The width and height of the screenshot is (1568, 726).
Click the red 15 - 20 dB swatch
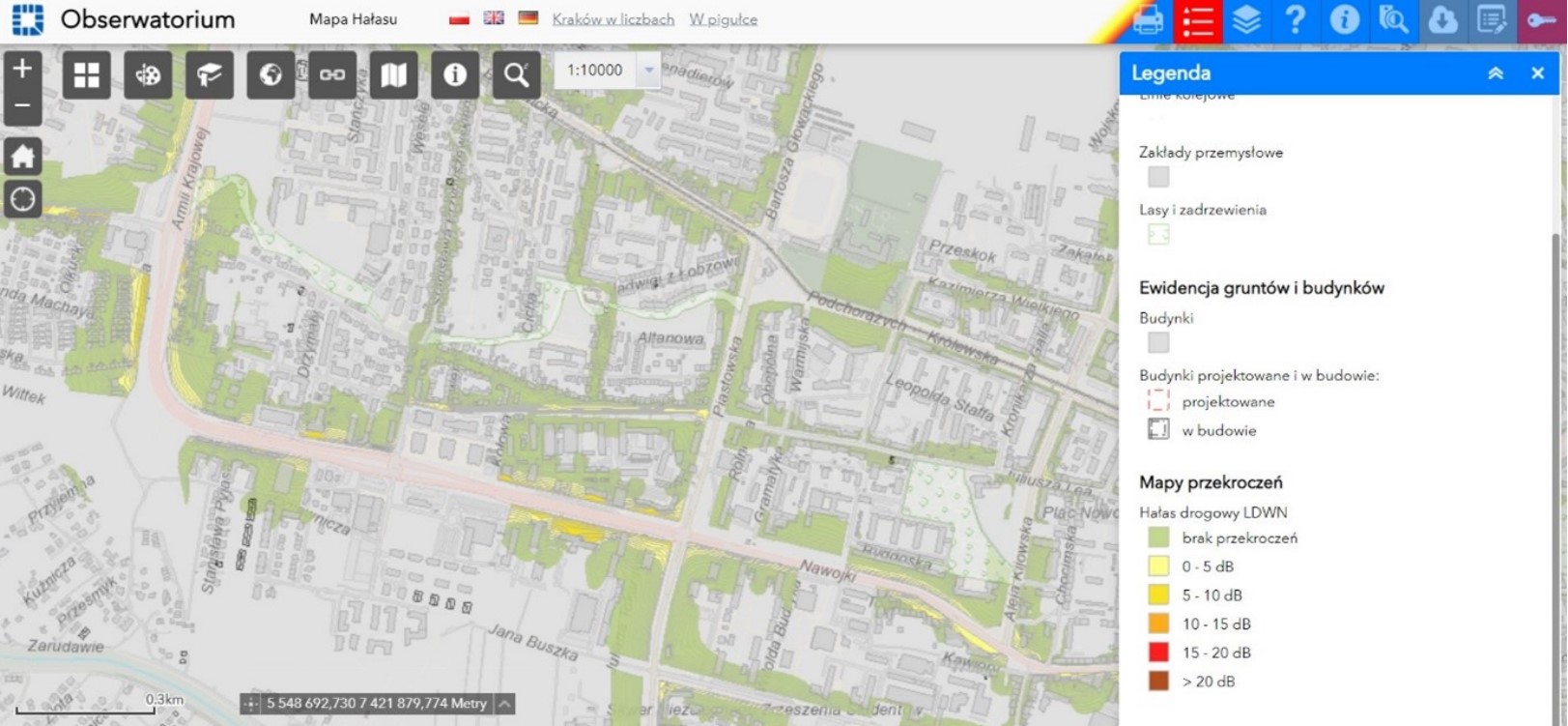[1158, 653]
